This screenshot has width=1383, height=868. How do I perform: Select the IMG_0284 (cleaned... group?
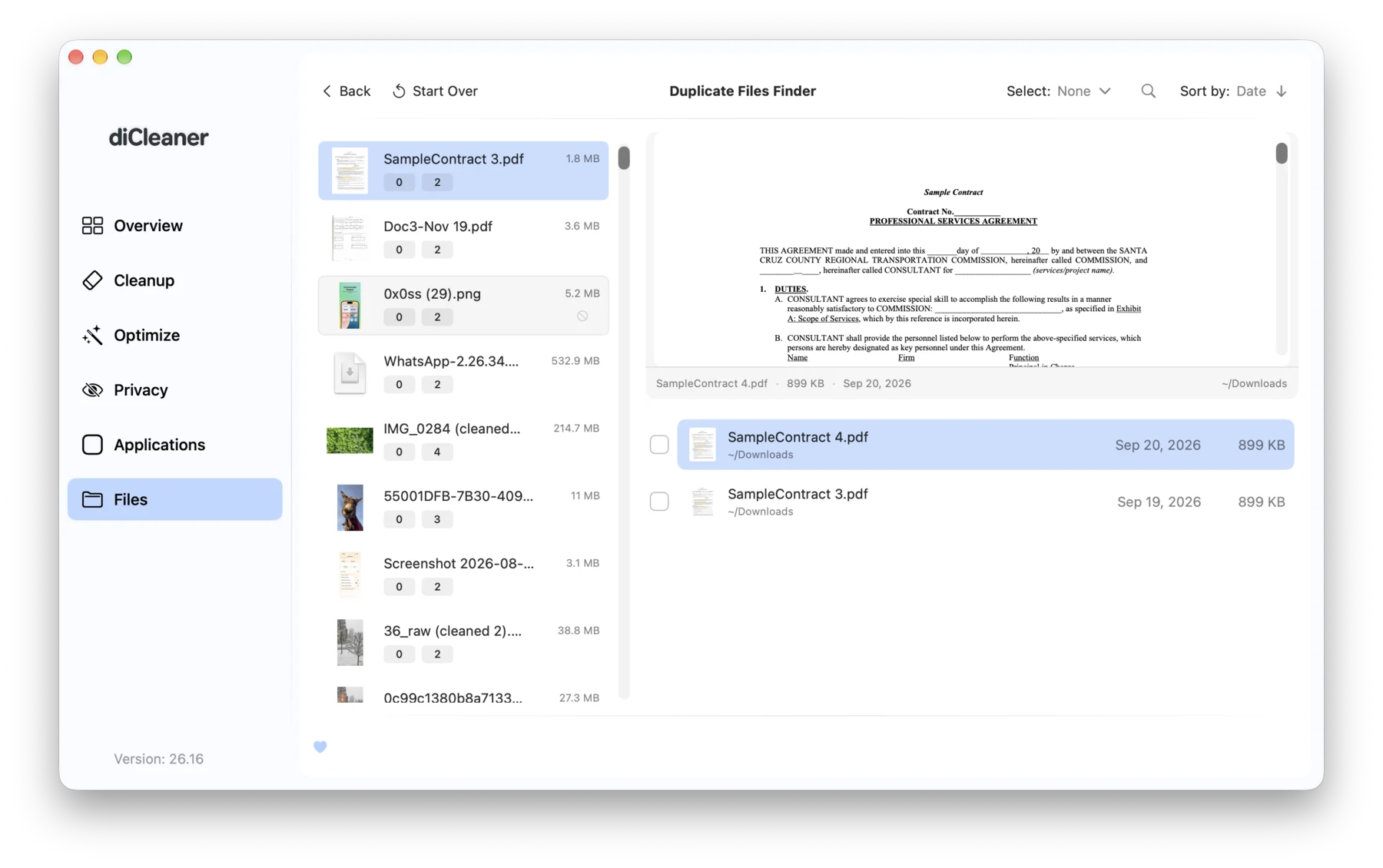(x=463, y=440)
